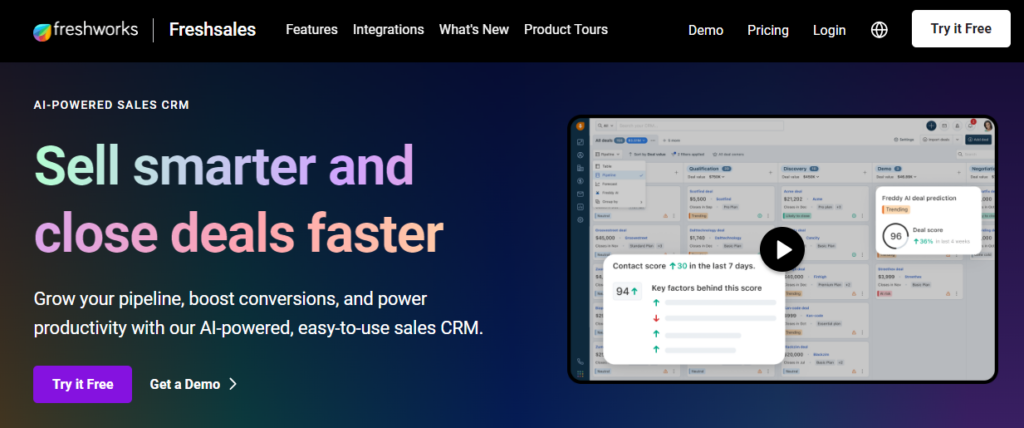Open the Pipeline view dropdown in preview

coord(610,155)
